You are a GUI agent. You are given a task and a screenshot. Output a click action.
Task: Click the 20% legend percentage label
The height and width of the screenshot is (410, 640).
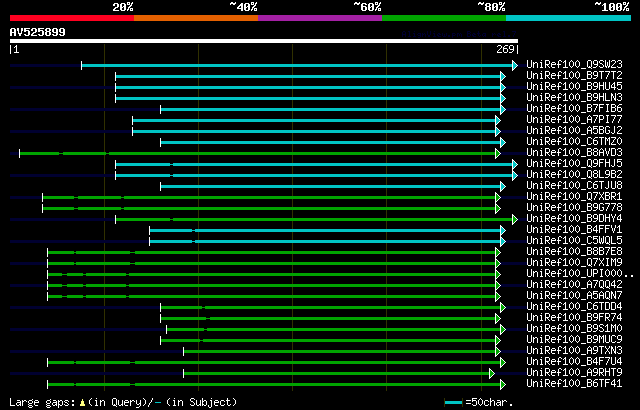click(x=123, y=7)
